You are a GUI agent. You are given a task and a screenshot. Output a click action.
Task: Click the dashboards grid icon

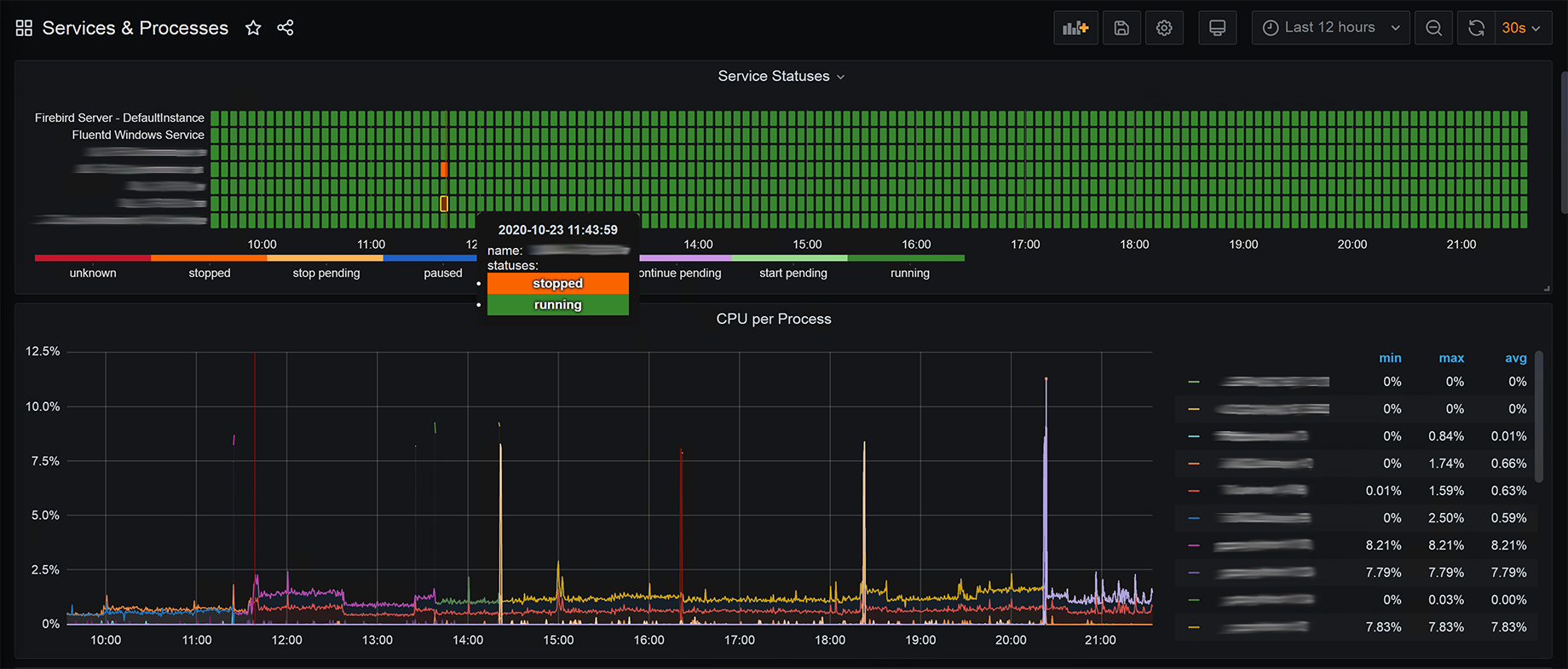(x=24, y=28)
